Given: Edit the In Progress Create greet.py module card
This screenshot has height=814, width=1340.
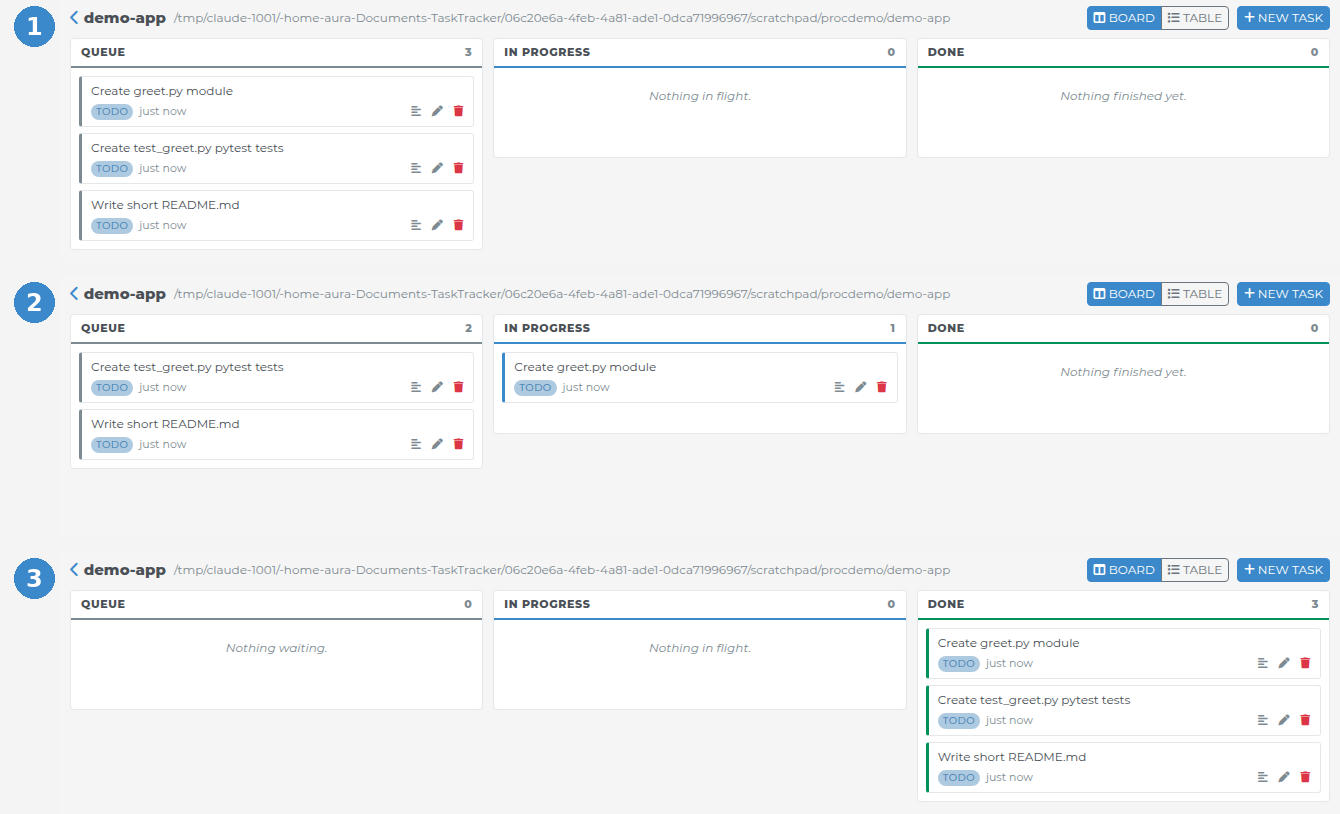Looking at the screenshot, I should click(x=860, y=387).
